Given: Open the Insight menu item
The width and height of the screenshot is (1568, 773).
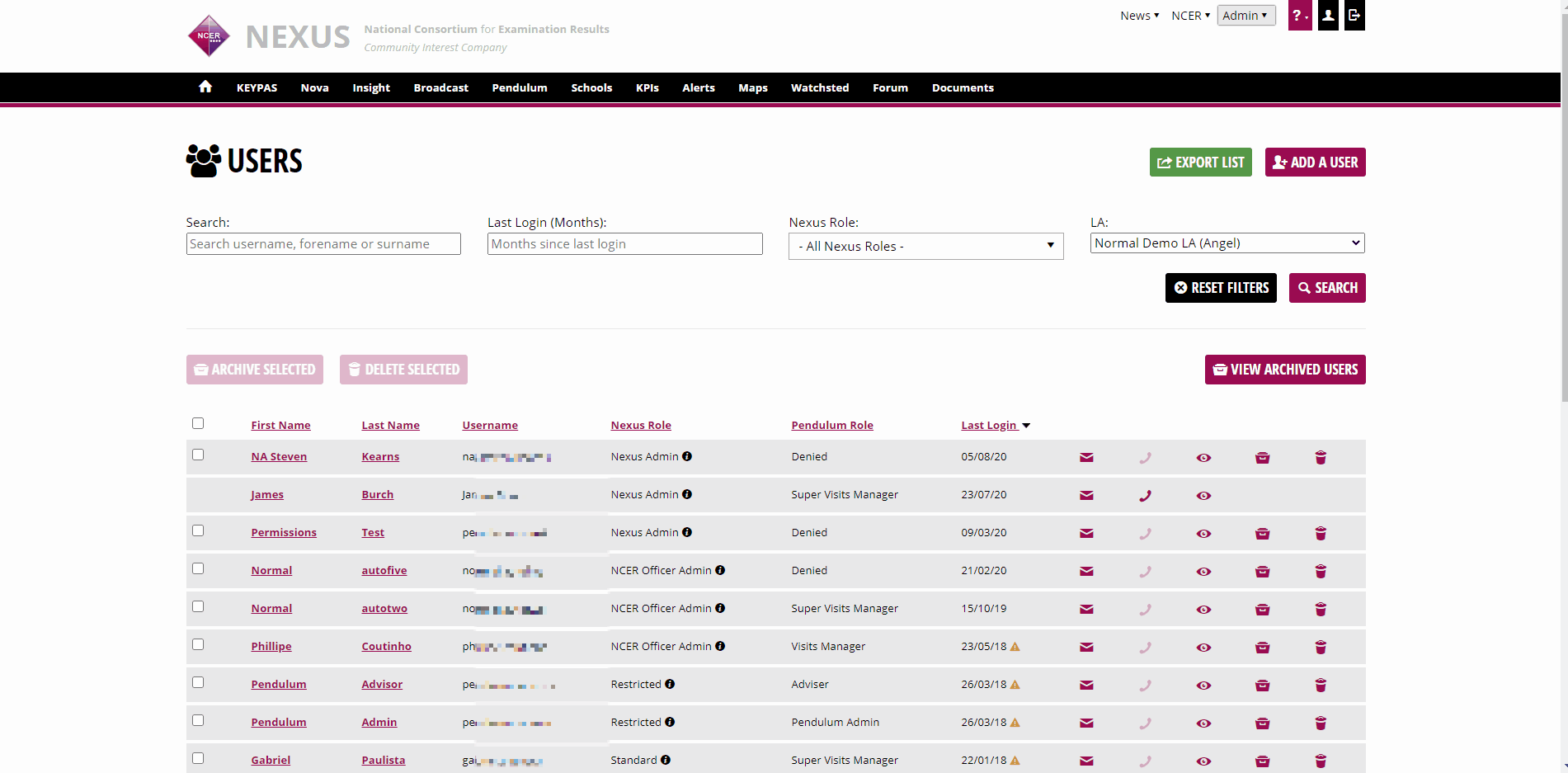Looking at the screenshot, I should (x=371, y=87).
